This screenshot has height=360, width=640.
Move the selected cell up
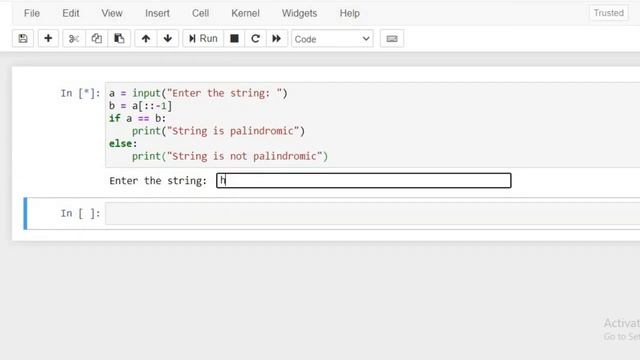click(146, 38)
